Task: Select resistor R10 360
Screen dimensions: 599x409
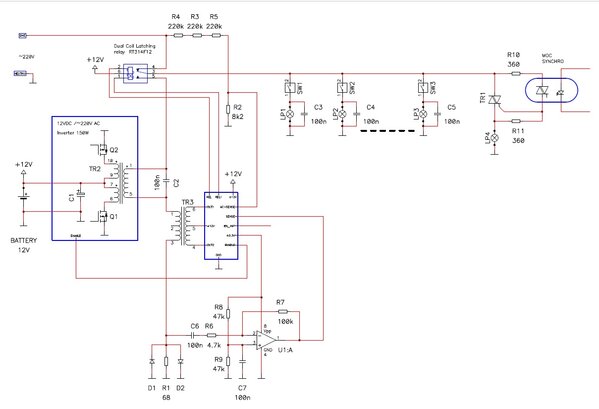Action: point(515,74)
